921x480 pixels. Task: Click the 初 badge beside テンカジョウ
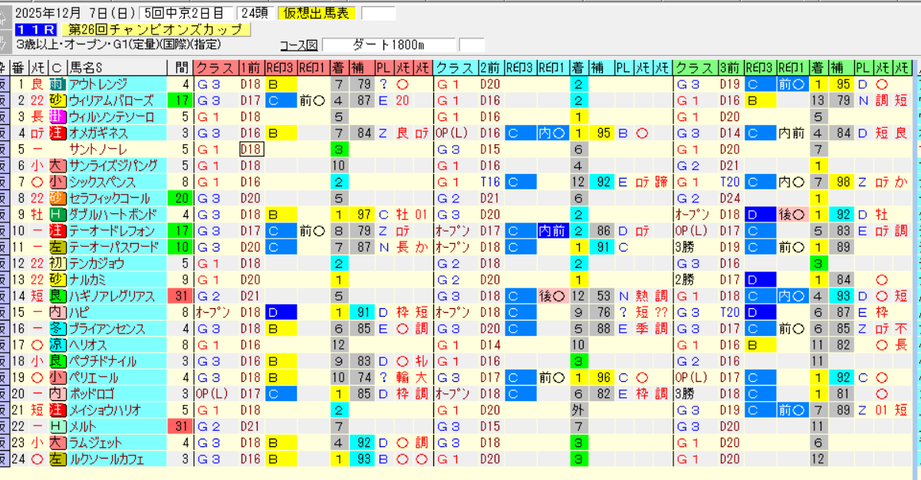(57, 264)
